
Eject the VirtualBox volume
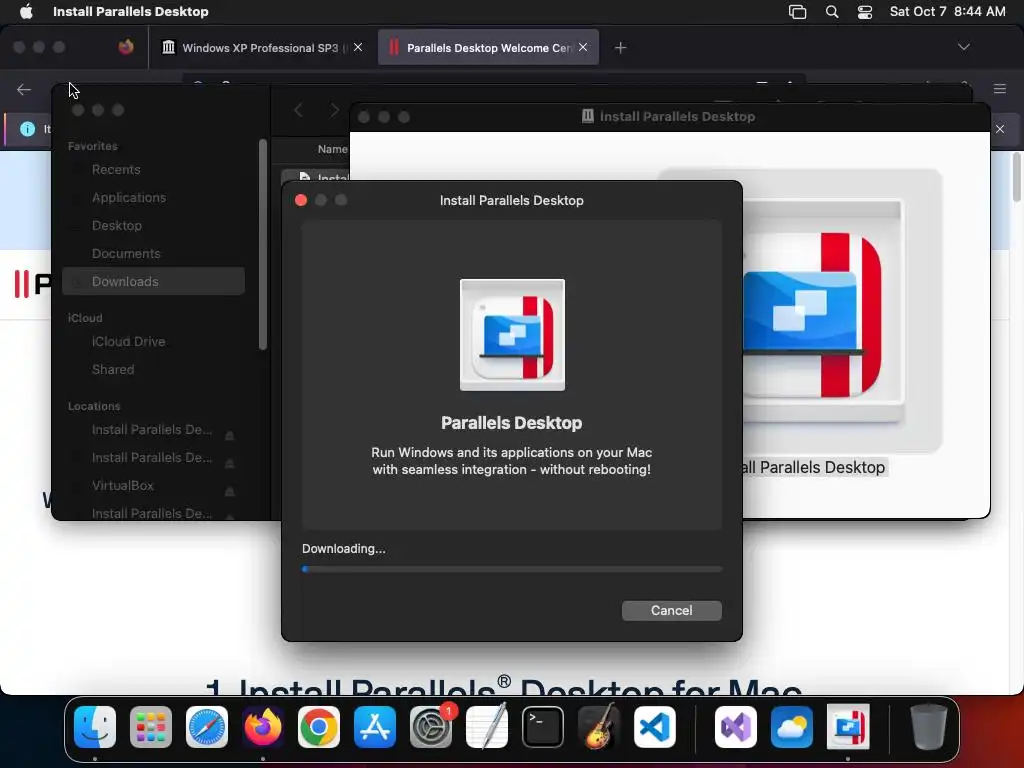(x=230, y=491)
